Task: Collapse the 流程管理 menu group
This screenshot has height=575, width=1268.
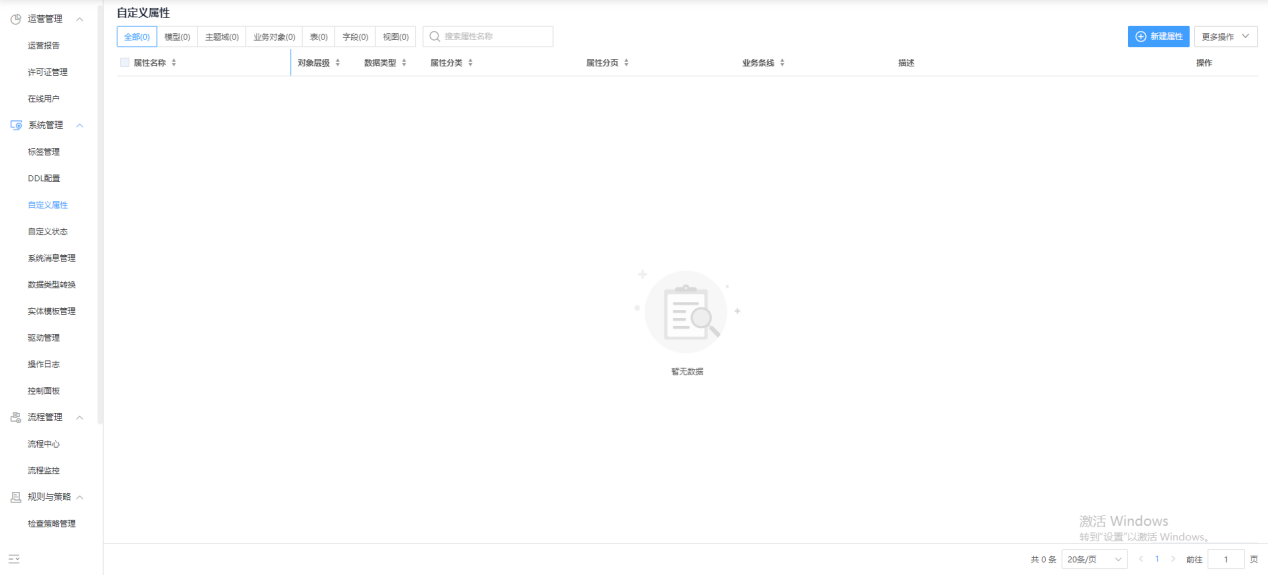Action: (x=80, y=417)
